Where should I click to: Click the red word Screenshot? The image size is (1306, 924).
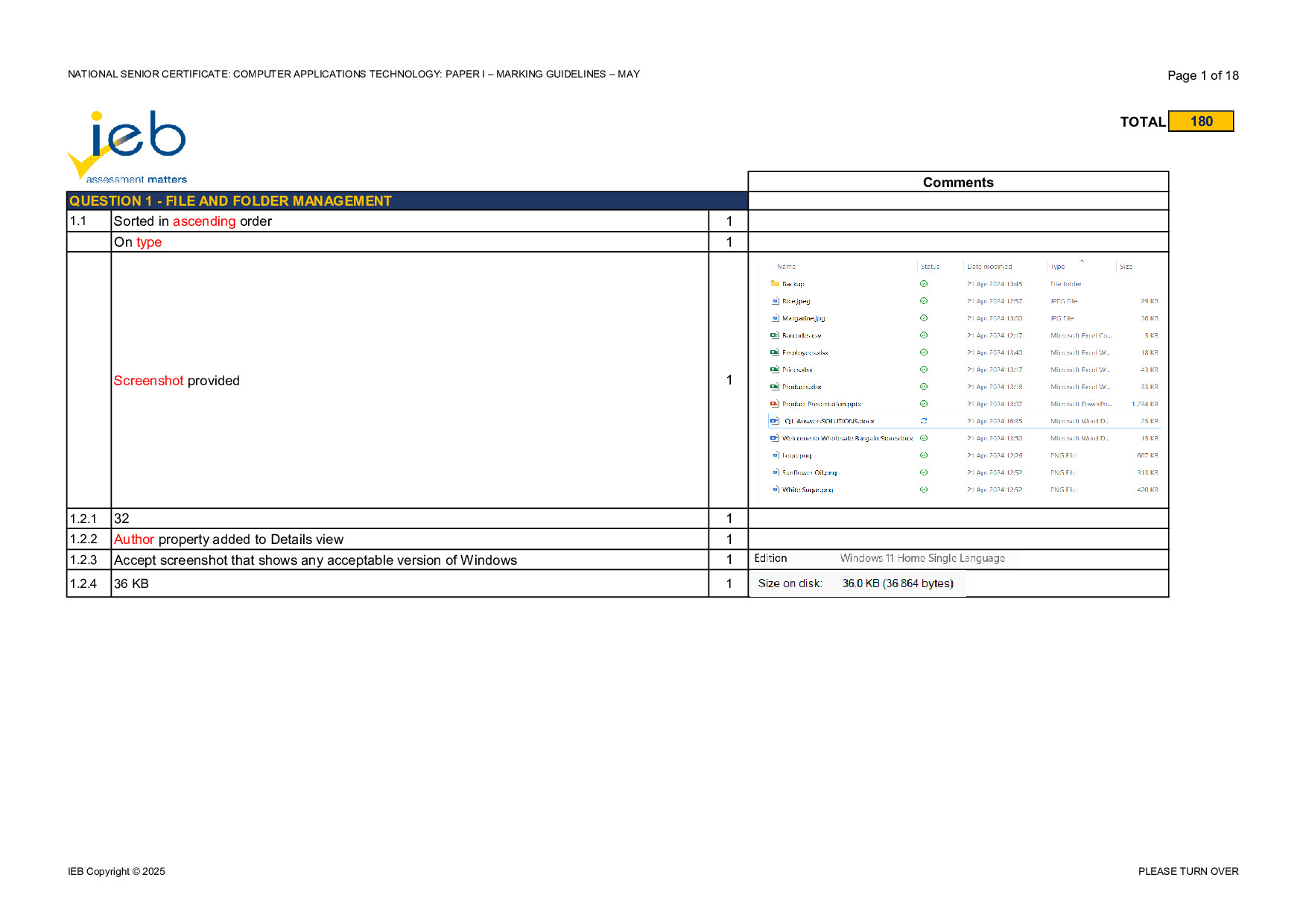pos(148,381)
